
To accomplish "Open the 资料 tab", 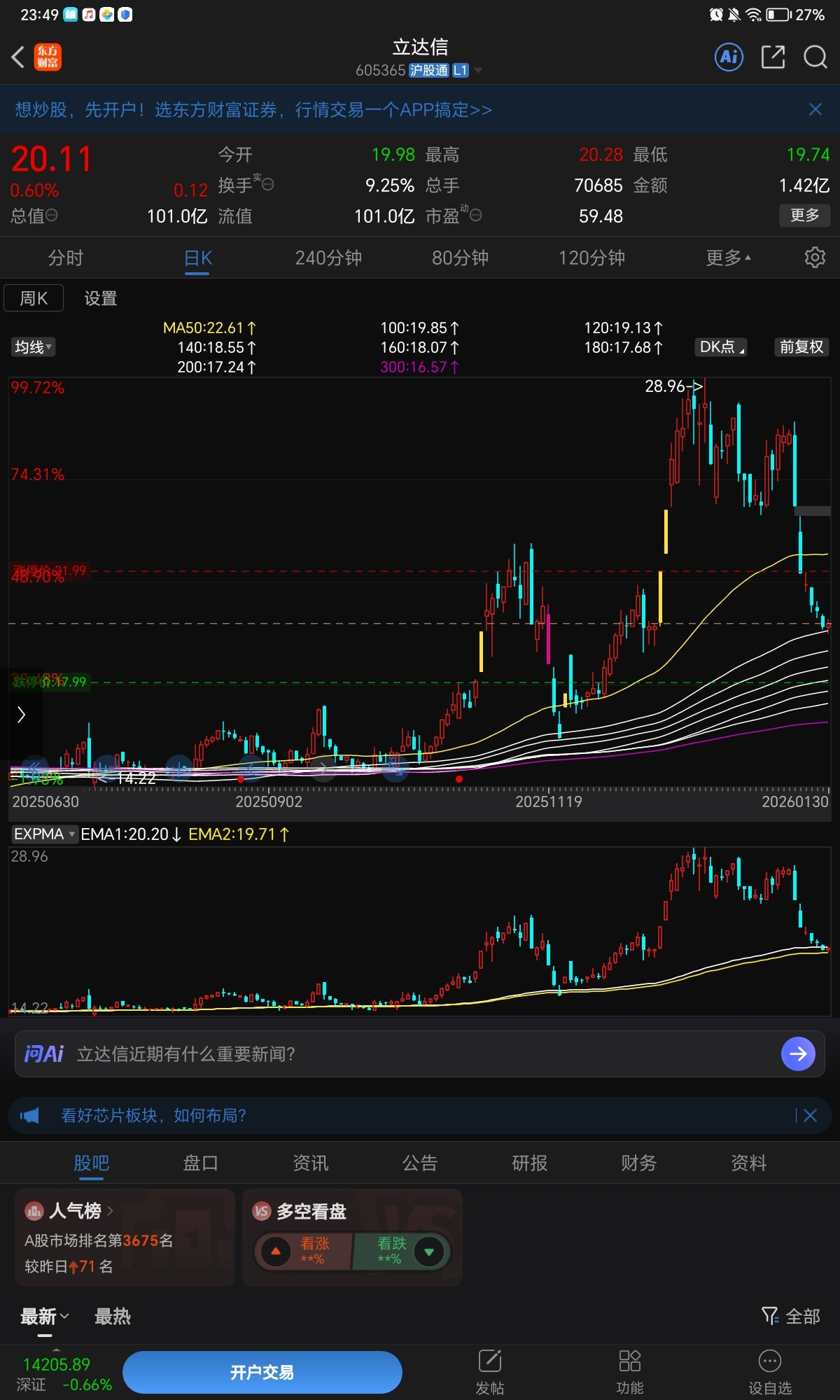I will click(749, 1163).
